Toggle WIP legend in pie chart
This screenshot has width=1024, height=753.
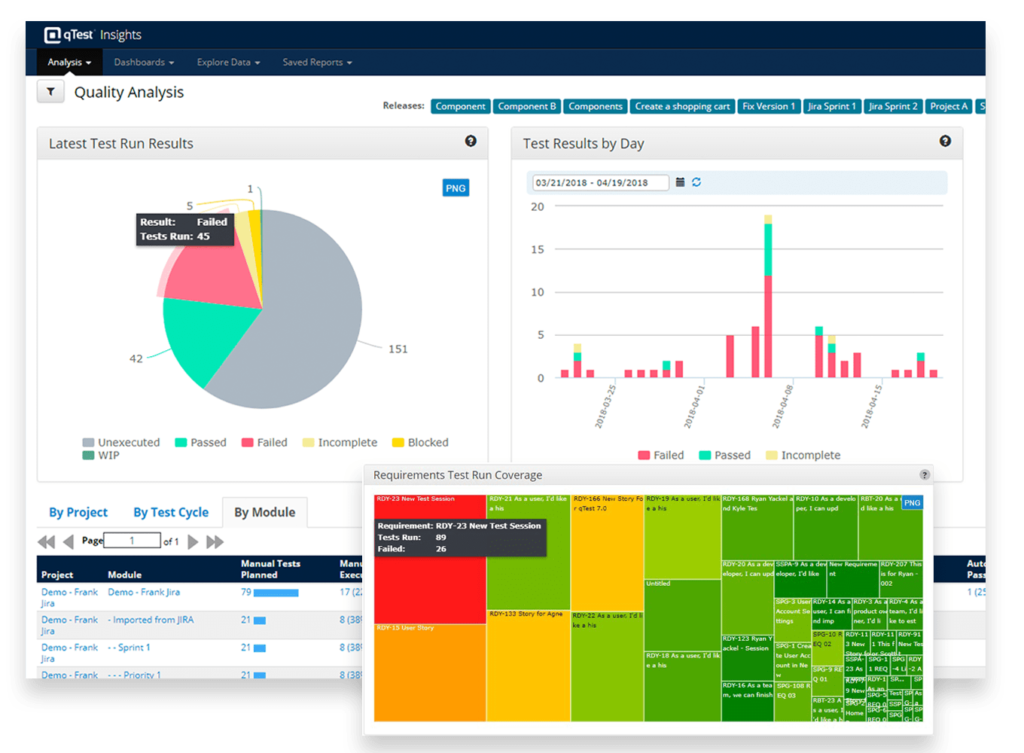[x=101, y=455]
